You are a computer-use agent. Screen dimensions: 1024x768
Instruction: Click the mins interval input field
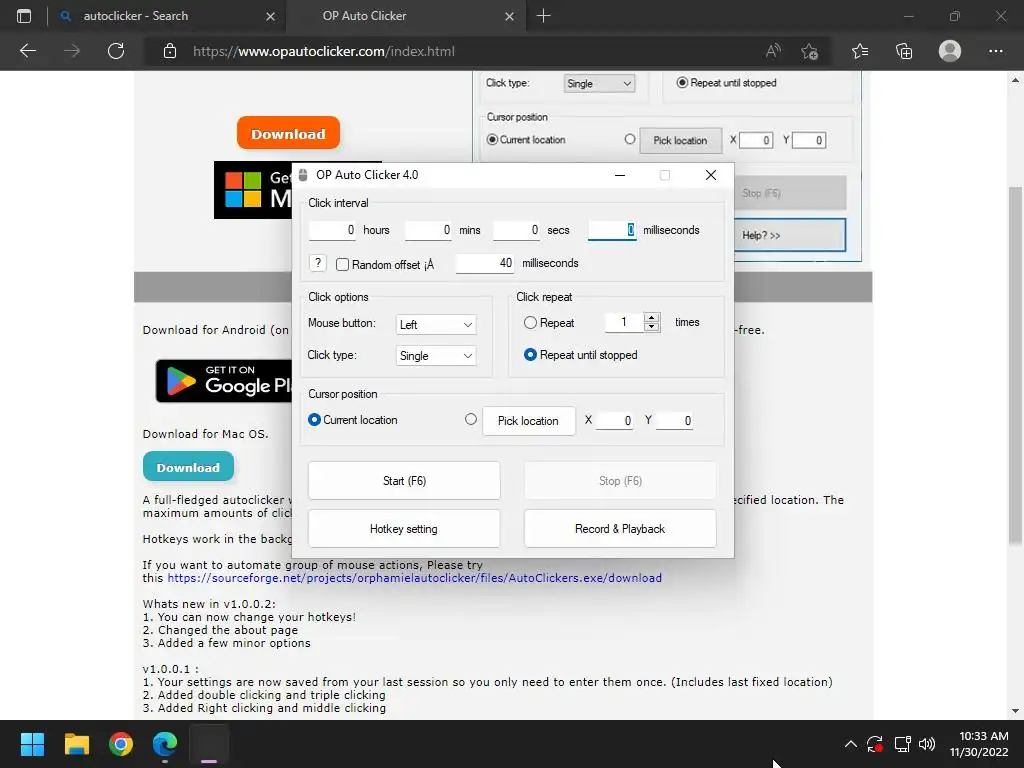pyautogui.click(x=428, y=230)
